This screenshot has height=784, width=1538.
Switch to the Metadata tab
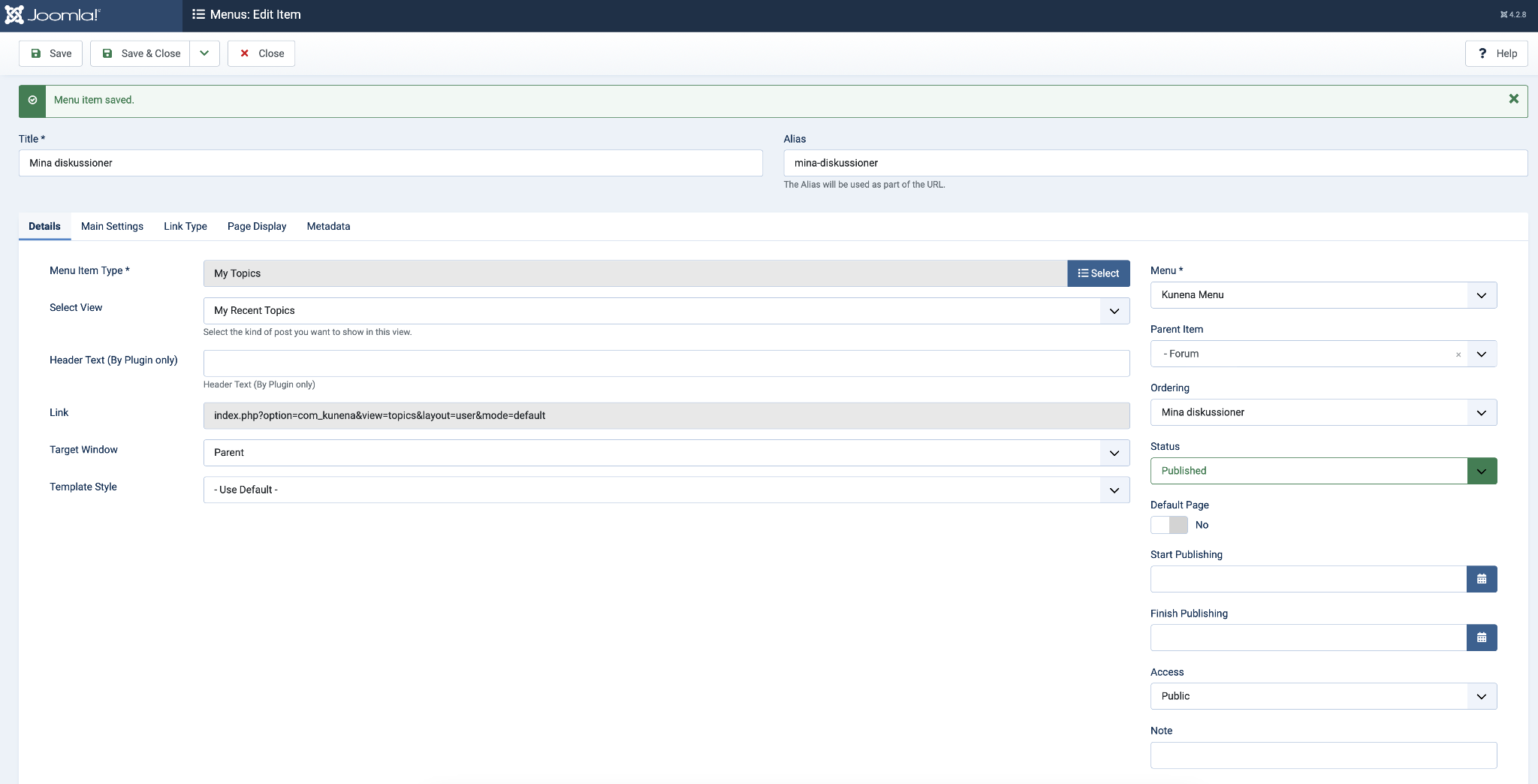pyautogui.click(x=328, y=226)
